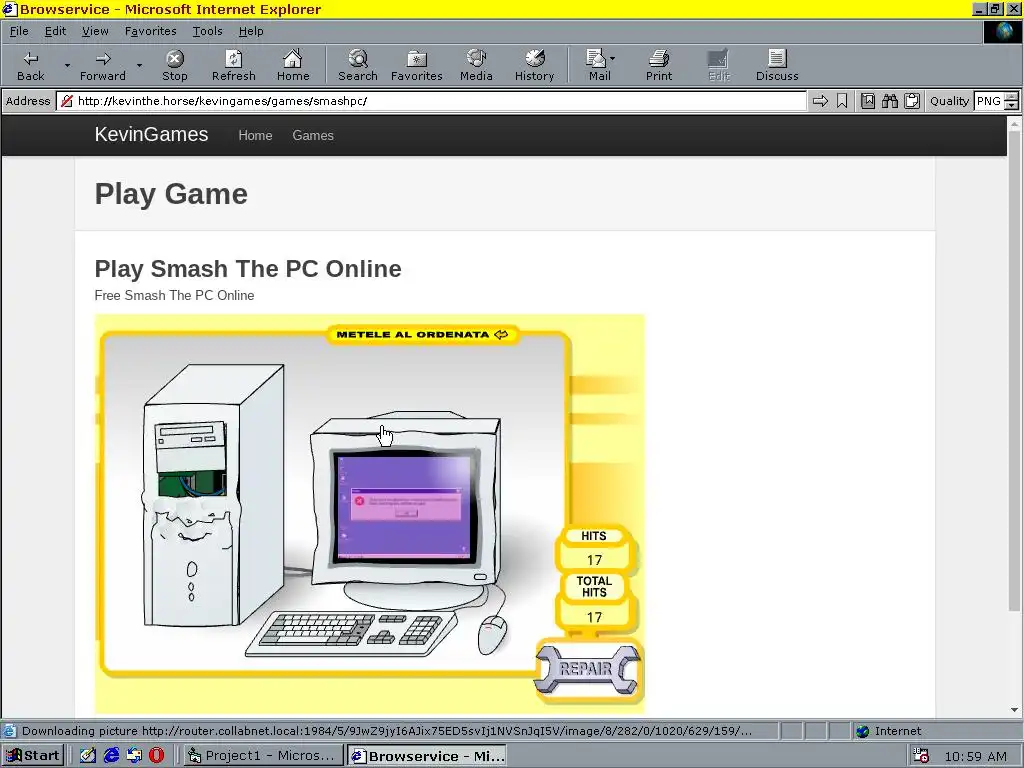Show browsing History

[534, 65]
